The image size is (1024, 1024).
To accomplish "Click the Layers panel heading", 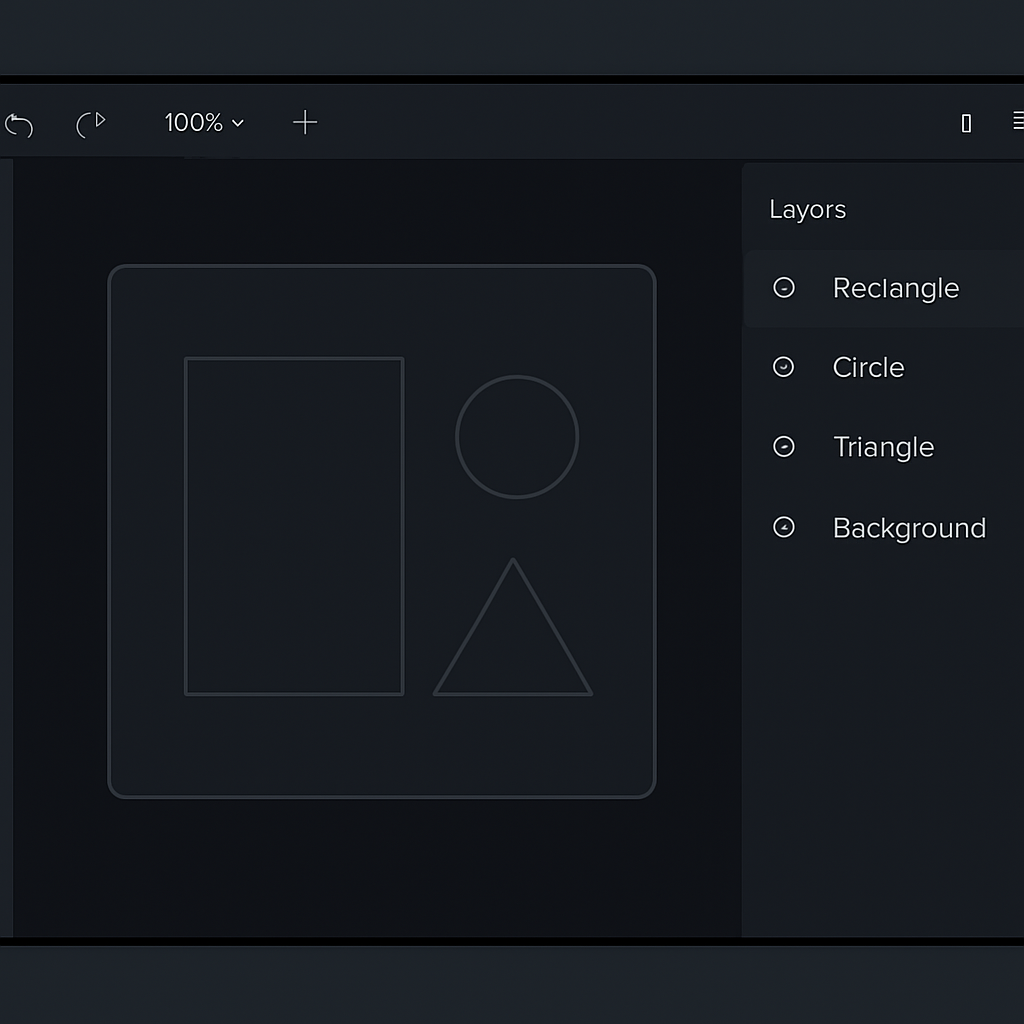I will [808, 210].
